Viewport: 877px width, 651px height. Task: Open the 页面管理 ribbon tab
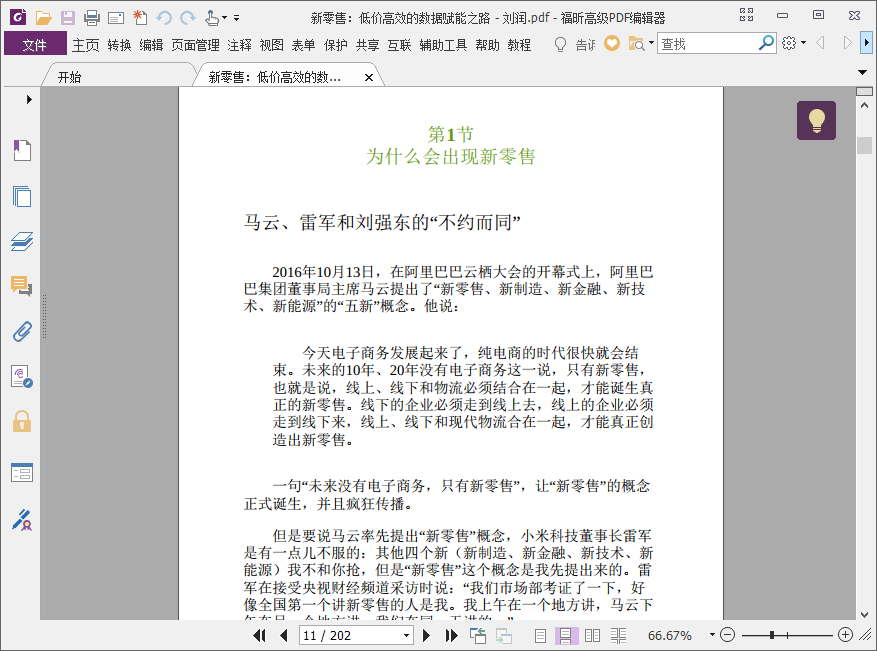[195, 45]
